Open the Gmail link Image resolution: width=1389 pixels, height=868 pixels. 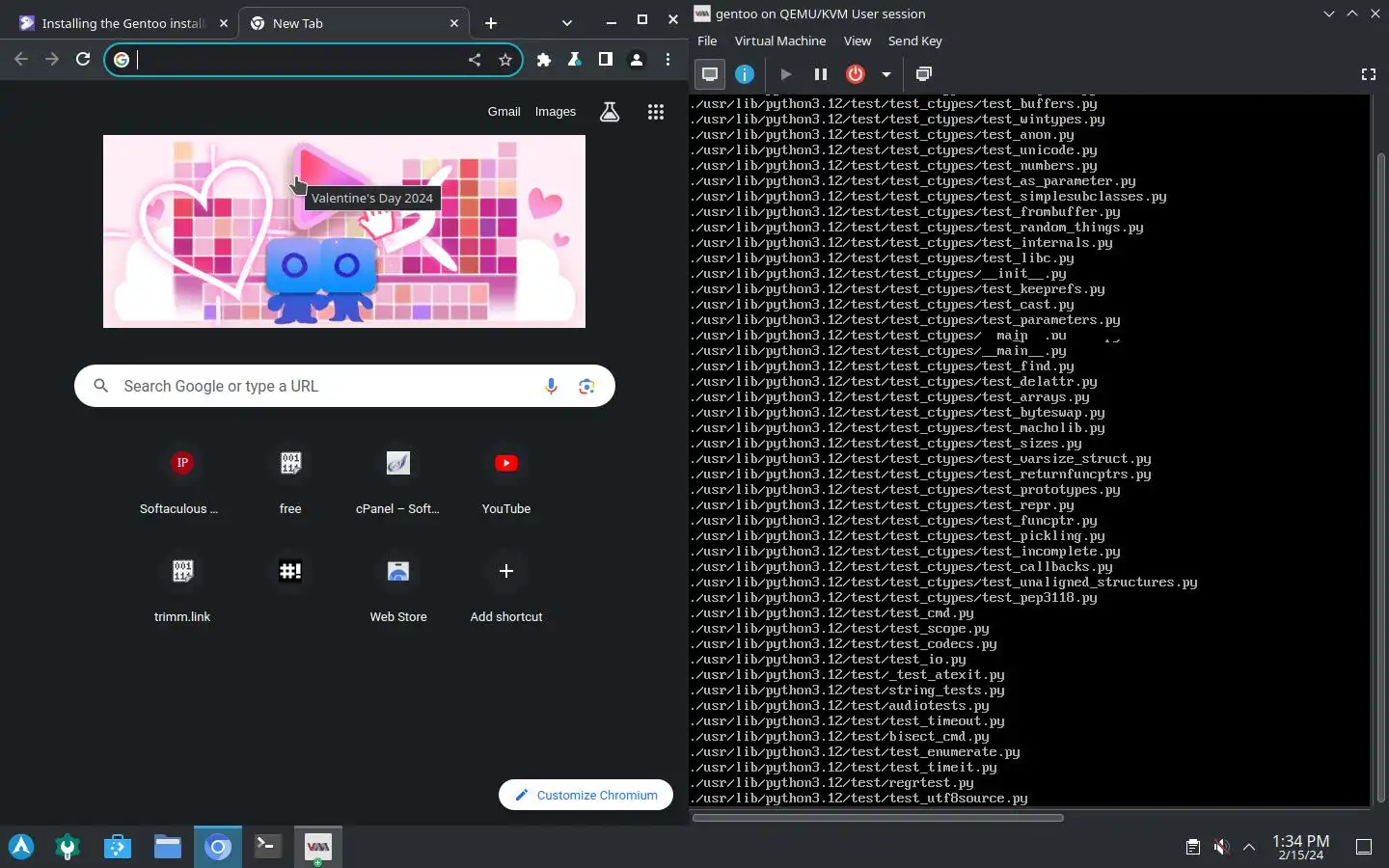tap(504, 112)
